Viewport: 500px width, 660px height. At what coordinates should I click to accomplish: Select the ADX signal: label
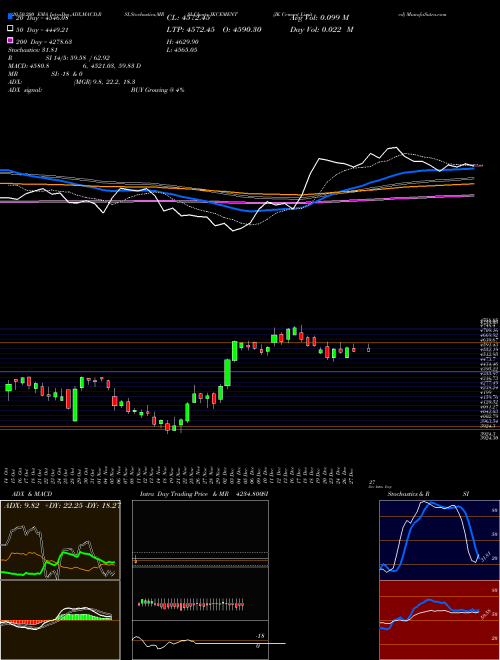click(25, 90)
